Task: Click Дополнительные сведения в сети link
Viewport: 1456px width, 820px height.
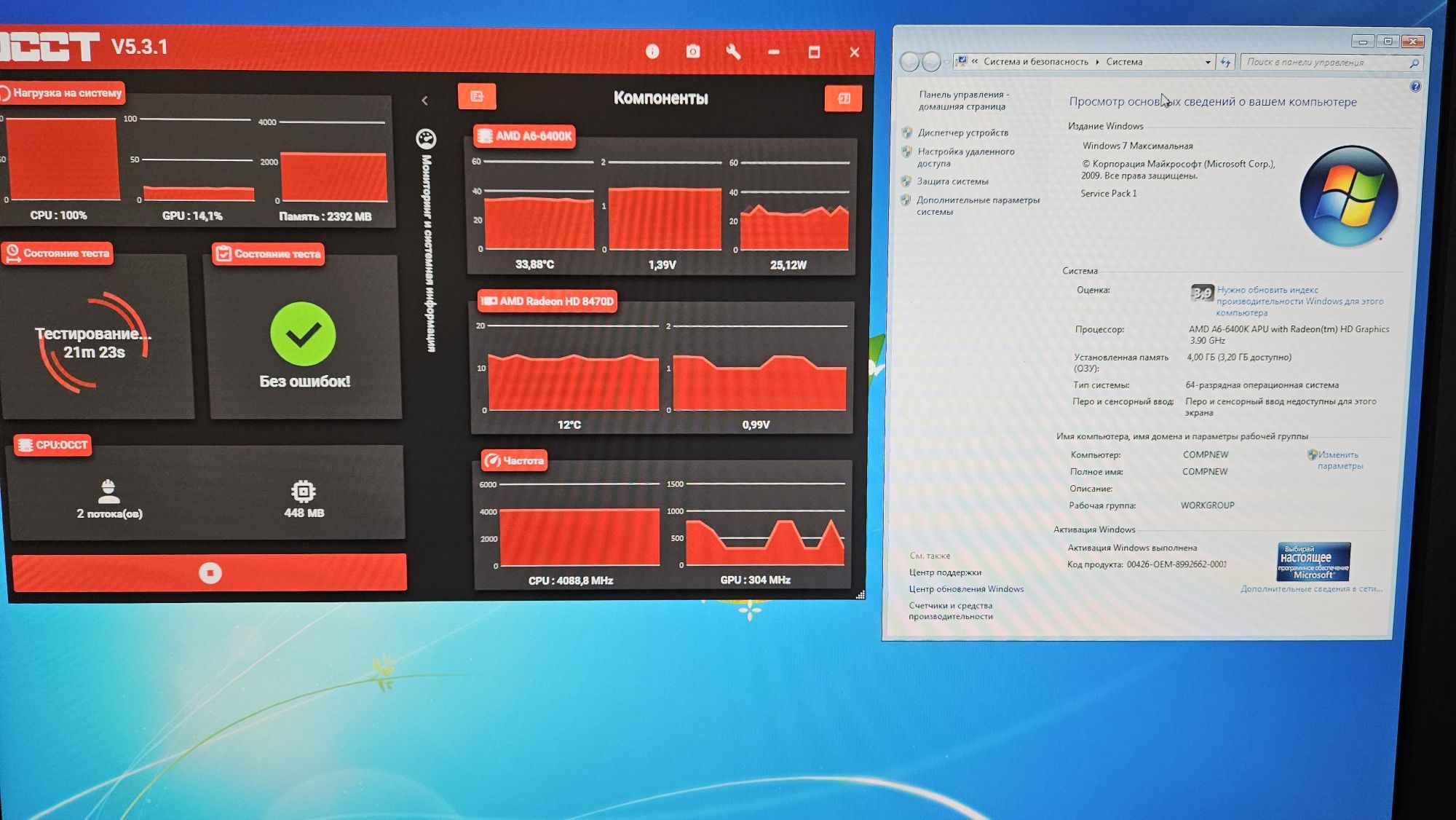Action: 1310,588
